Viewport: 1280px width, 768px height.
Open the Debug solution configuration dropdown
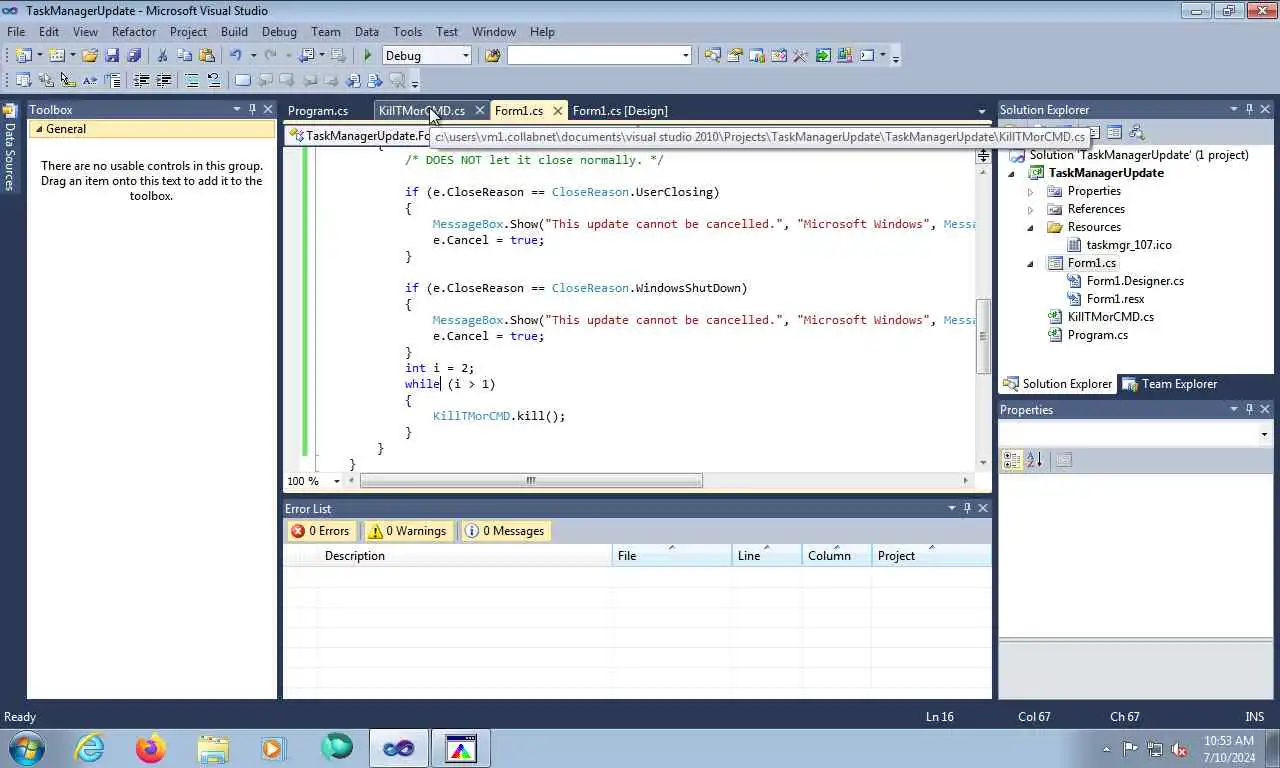point(466,56)
